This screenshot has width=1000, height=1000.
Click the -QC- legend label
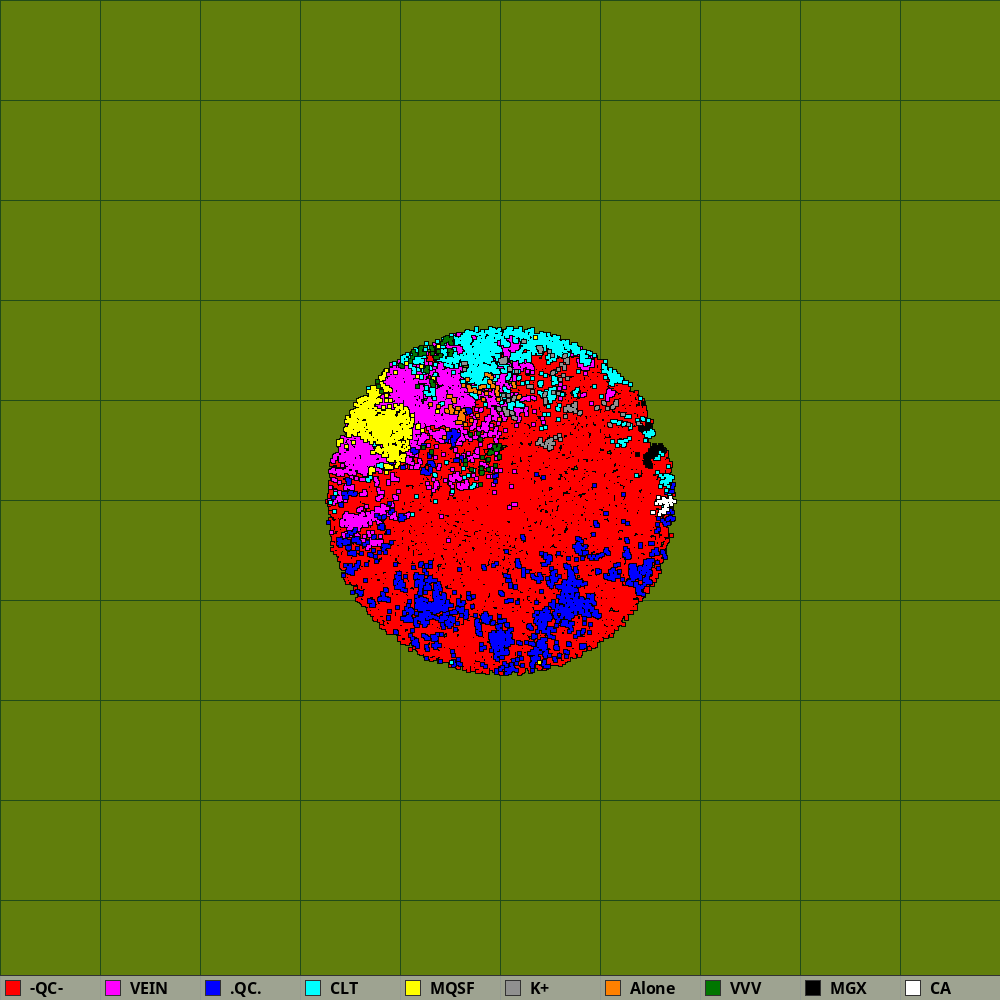(x=47, y=989)
